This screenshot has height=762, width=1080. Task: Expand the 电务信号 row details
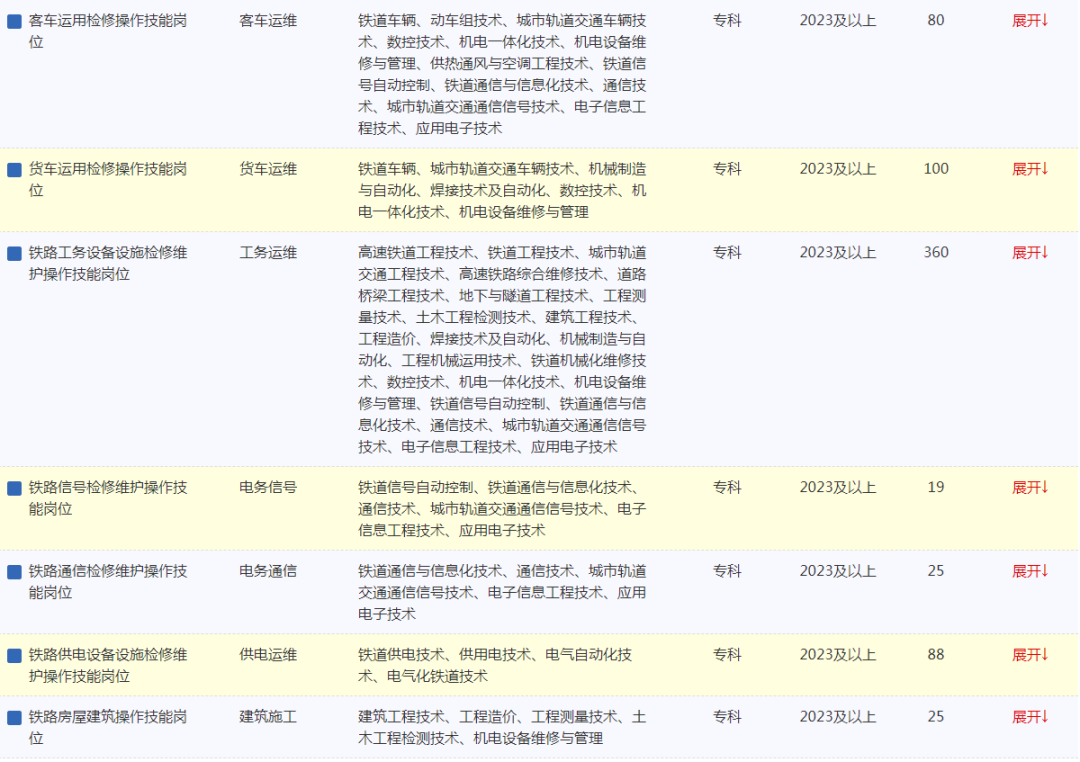click(x=1029, y=488)
